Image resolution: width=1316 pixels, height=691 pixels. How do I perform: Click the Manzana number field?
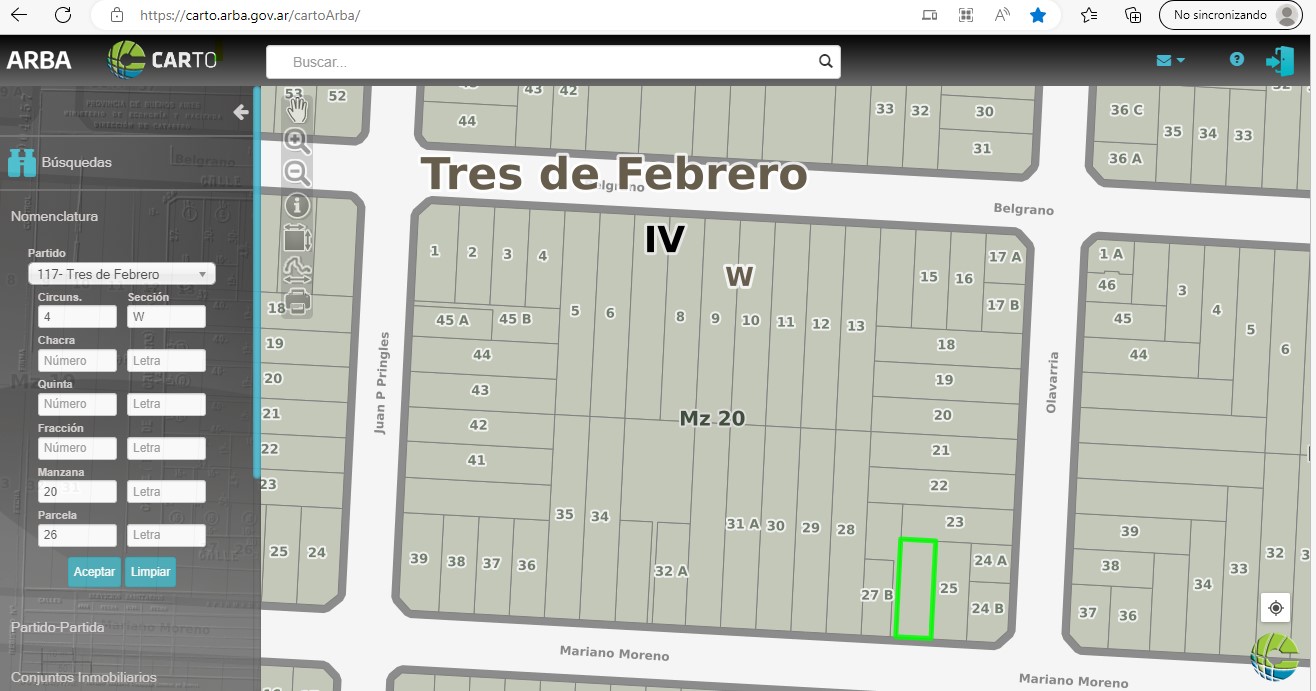click(x=77, y=492)
